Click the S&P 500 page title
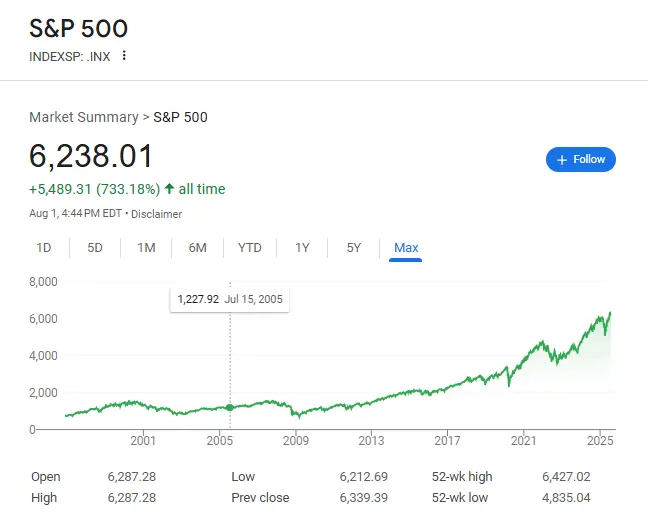The height and width of the screenshot is (523, 648). click(x=78, y=27)
